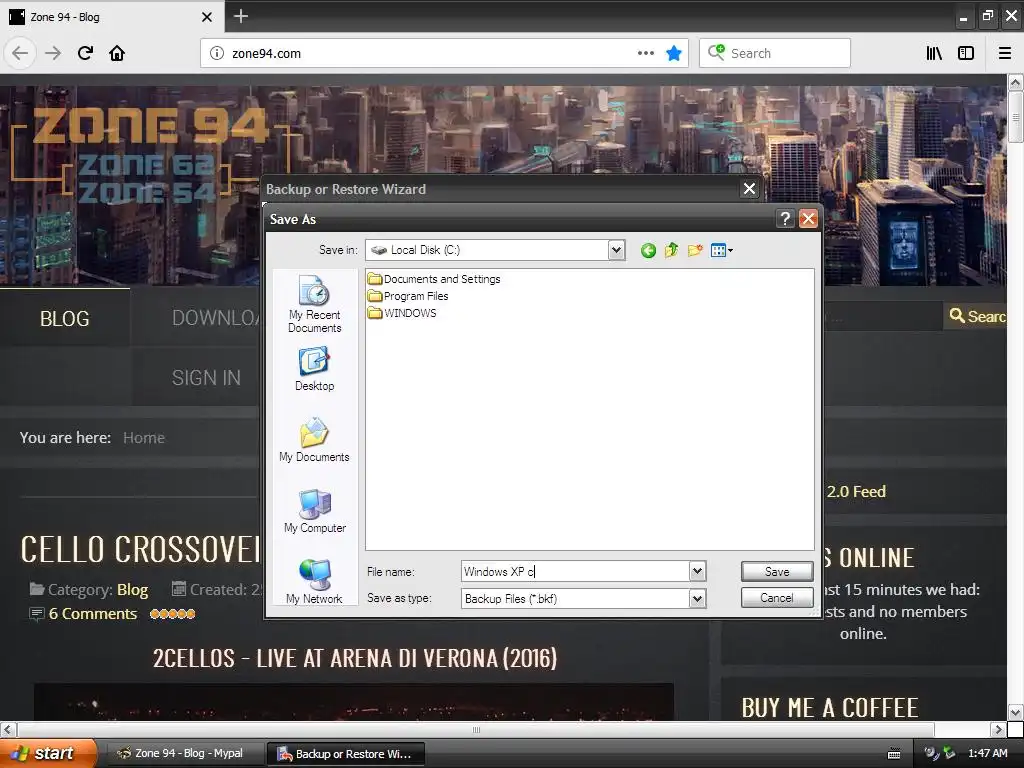Open page actions three-dot menu
This screenshot has height=768, width=1024.
(646, 53)
